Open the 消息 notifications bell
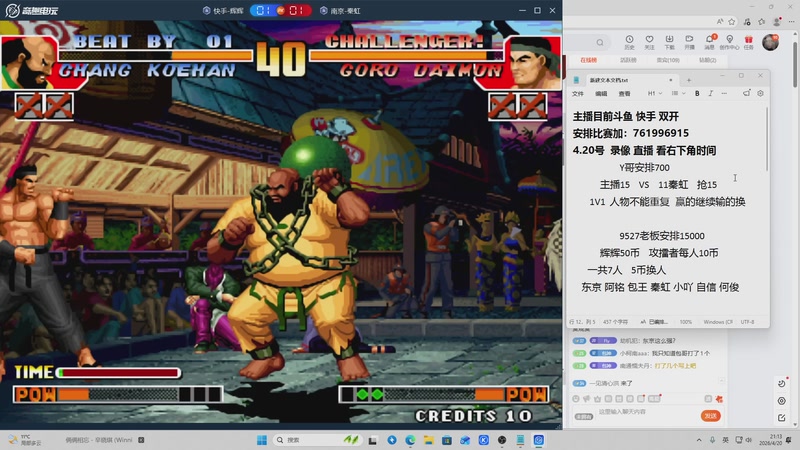Viewport: 800px width, 450px height. (710, 42)
